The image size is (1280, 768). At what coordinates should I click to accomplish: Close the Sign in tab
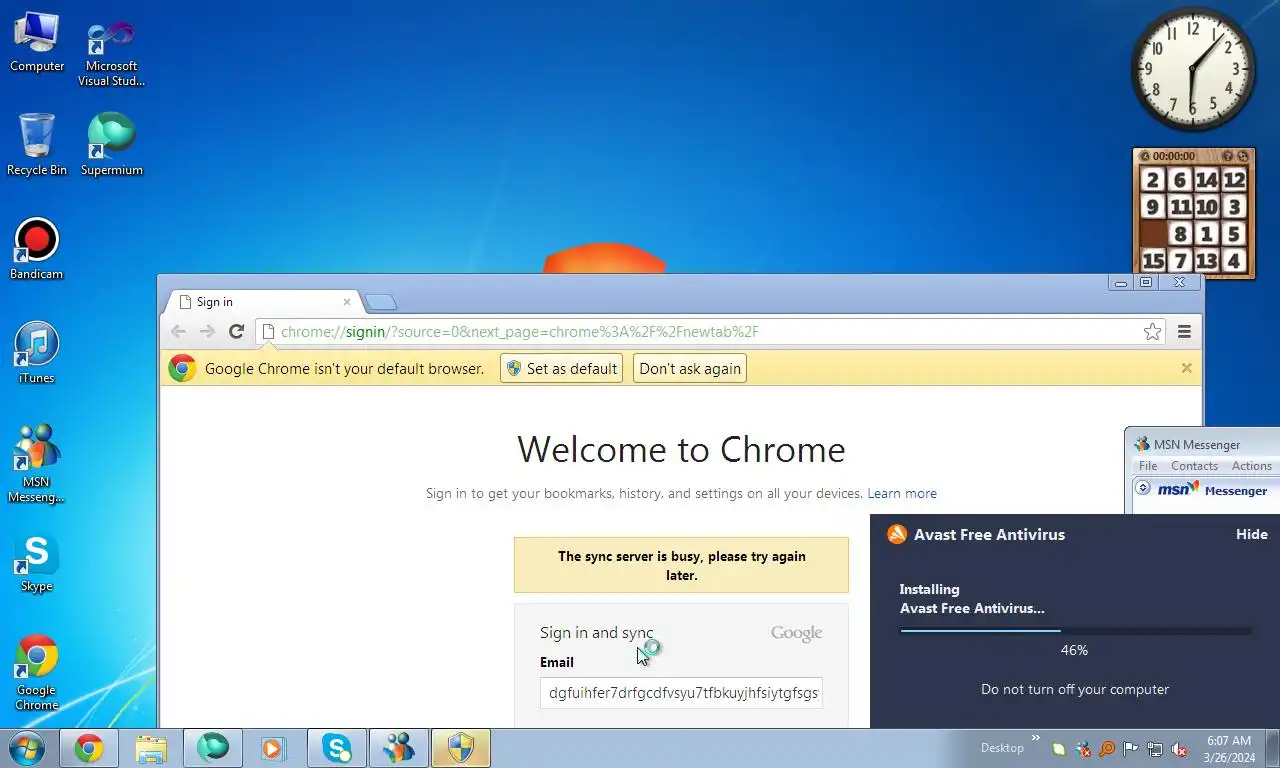pos(347,302)
